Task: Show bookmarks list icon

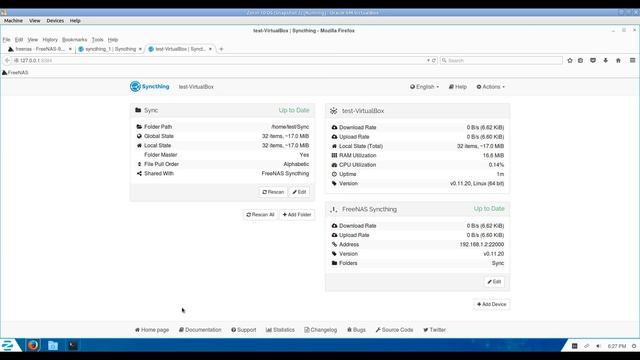Action: point(580,60)
